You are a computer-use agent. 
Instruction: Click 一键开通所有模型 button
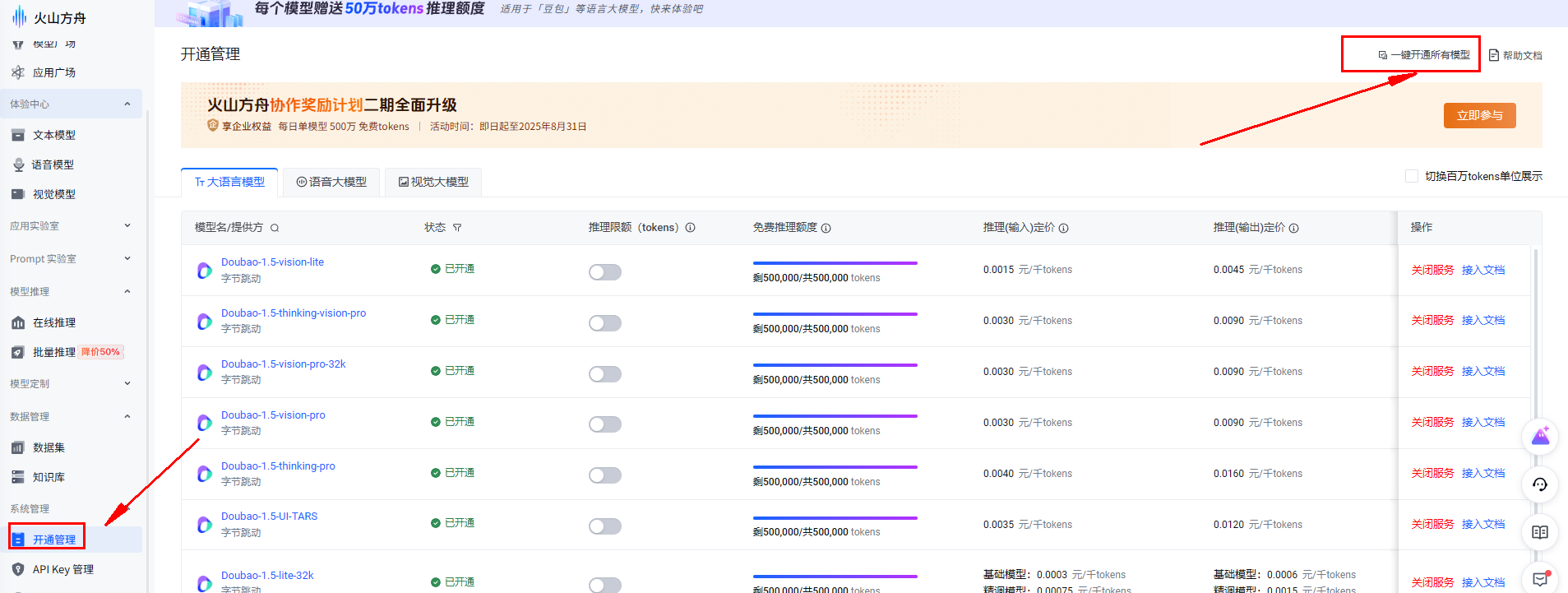click(x=1424, y=55)
